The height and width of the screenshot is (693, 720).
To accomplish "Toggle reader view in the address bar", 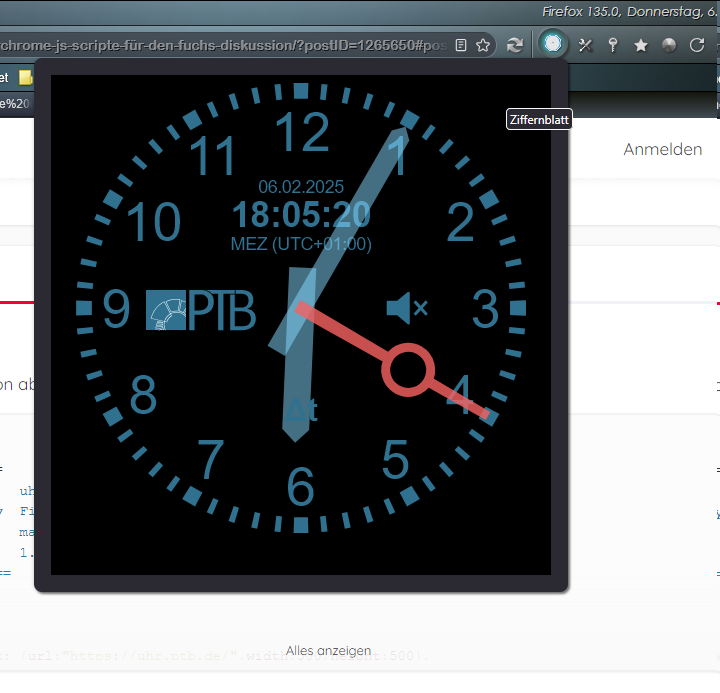I will [461, 45].
